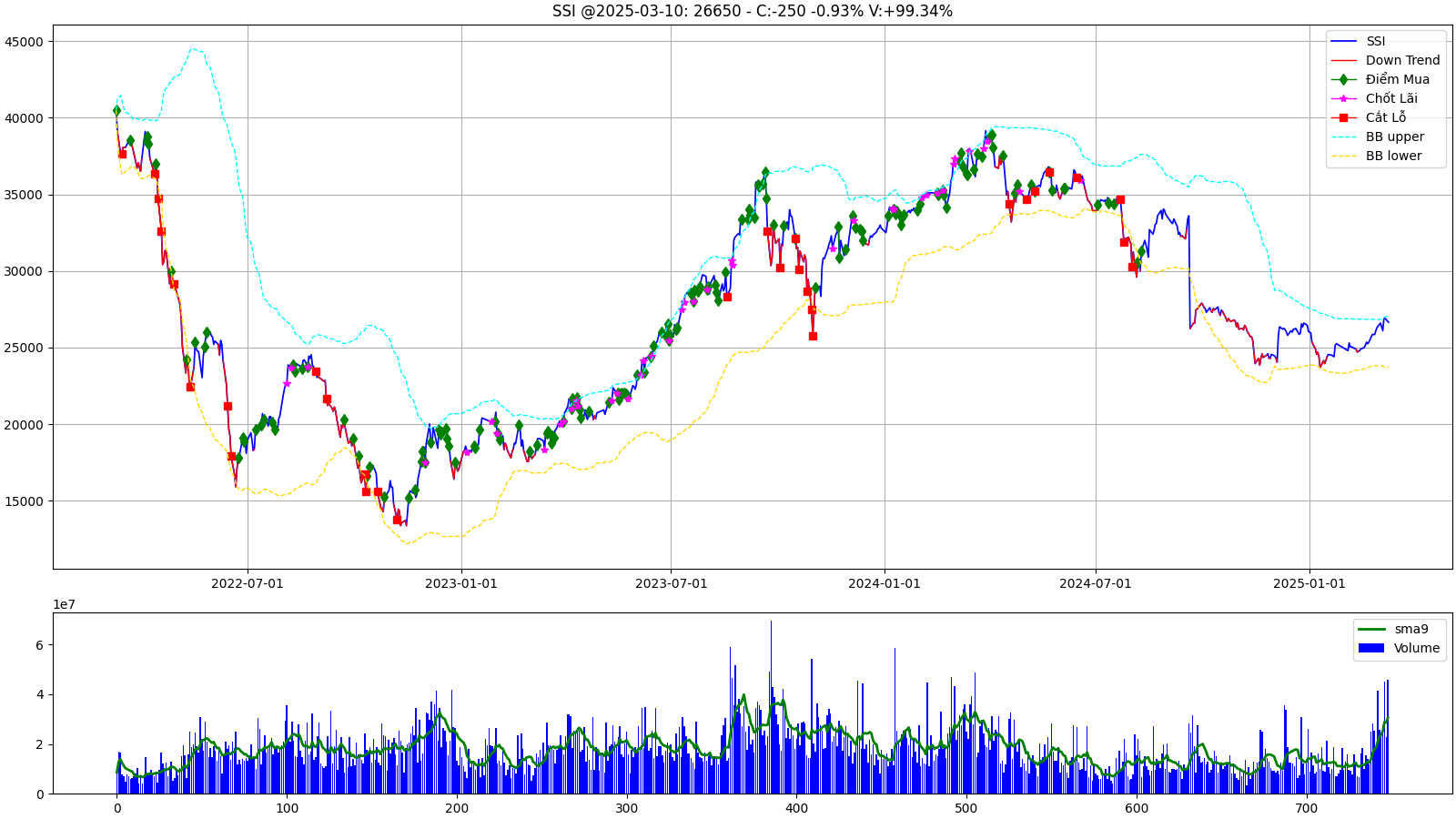The width and height of the screenshot is (1456, 819).
Task: Click the 25000 y-axis label
Action: tap(24, 348)
